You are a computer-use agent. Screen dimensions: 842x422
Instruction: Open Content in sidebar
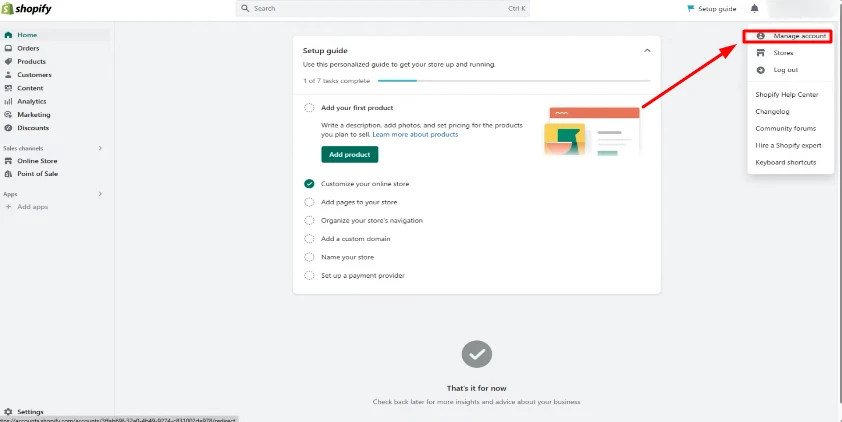(x=30, y=88)
